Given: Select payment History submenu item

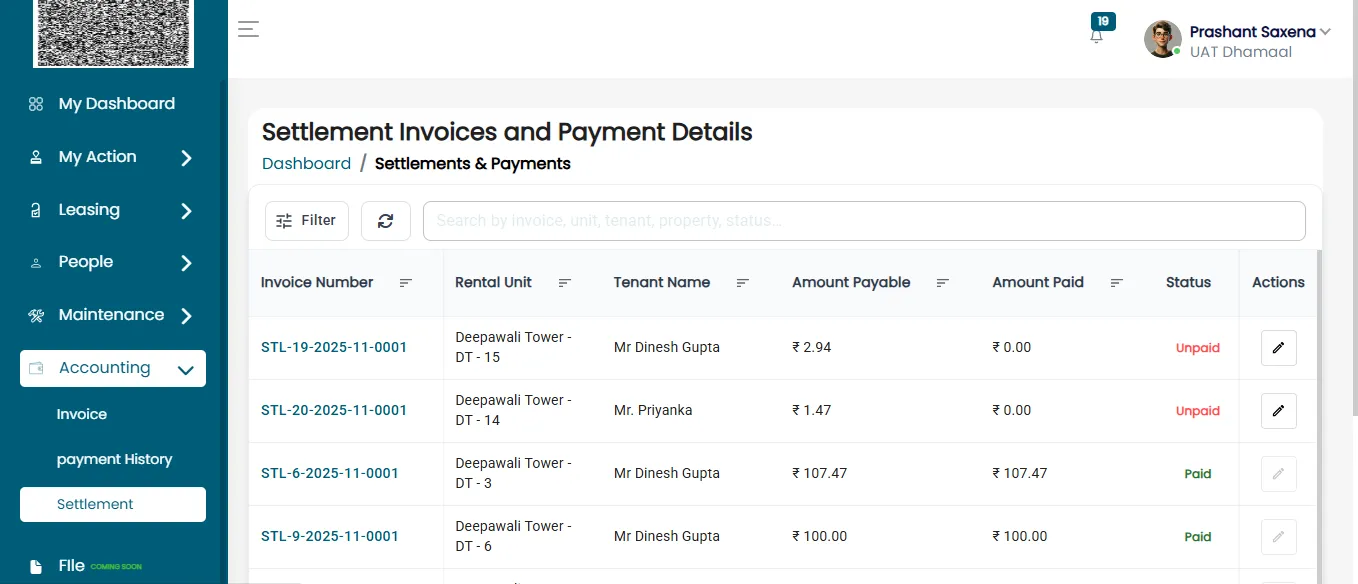Looking at the screenshot, I should [114, 459].
